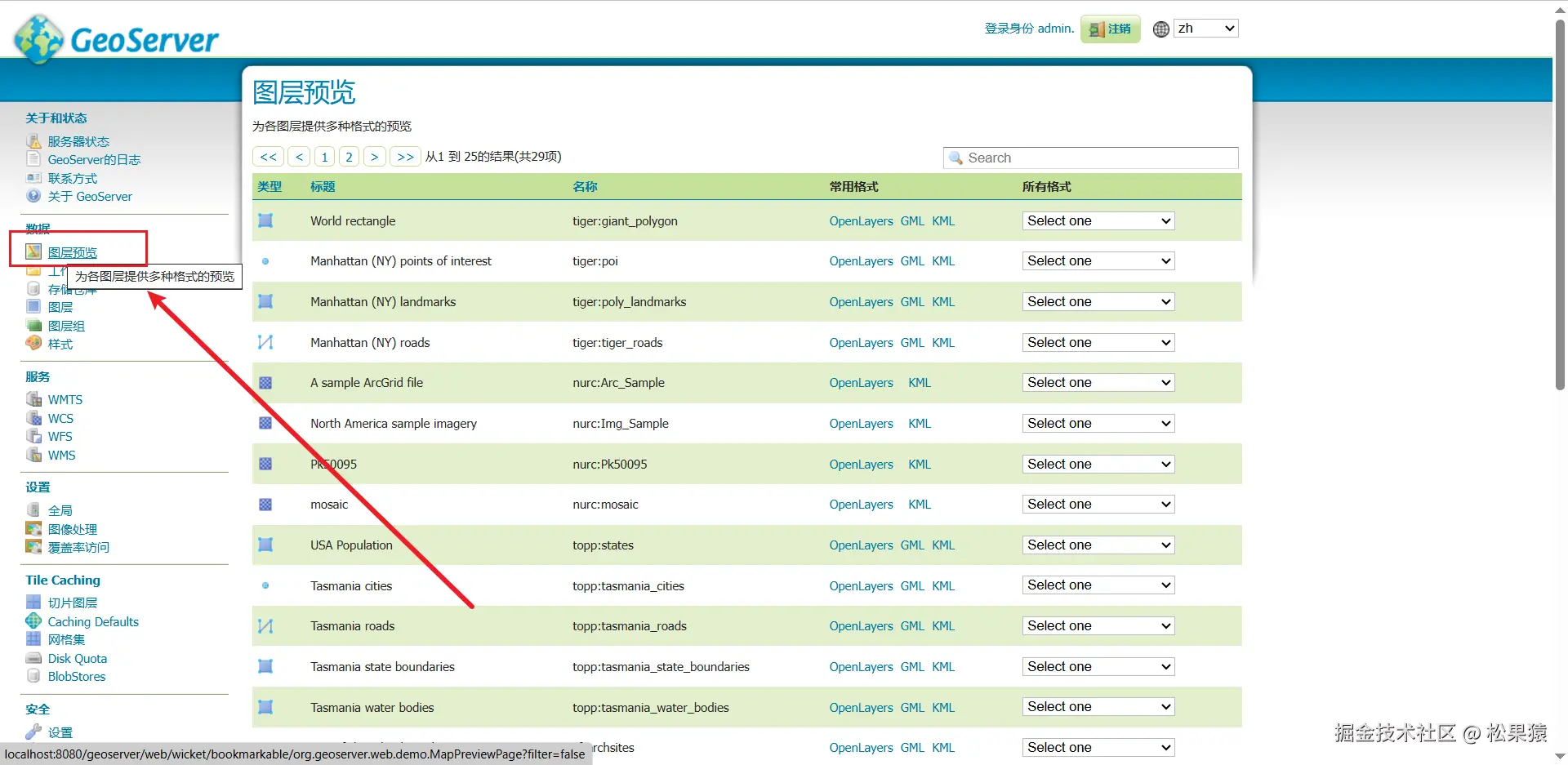Sort table by 类型 column header

point(269,186)
